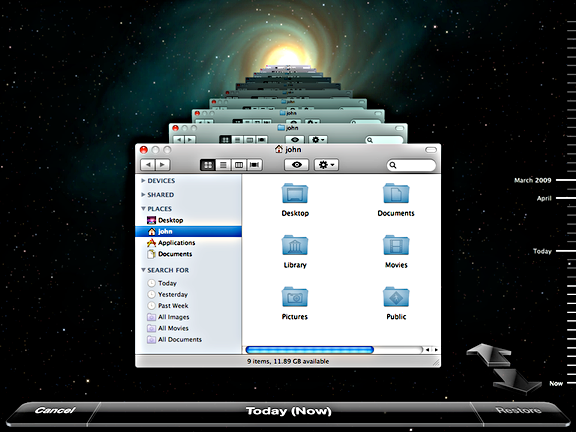The image size is (576, 432).
Task: Expand the SHARED sidebar section
Action: coord(143,195)
